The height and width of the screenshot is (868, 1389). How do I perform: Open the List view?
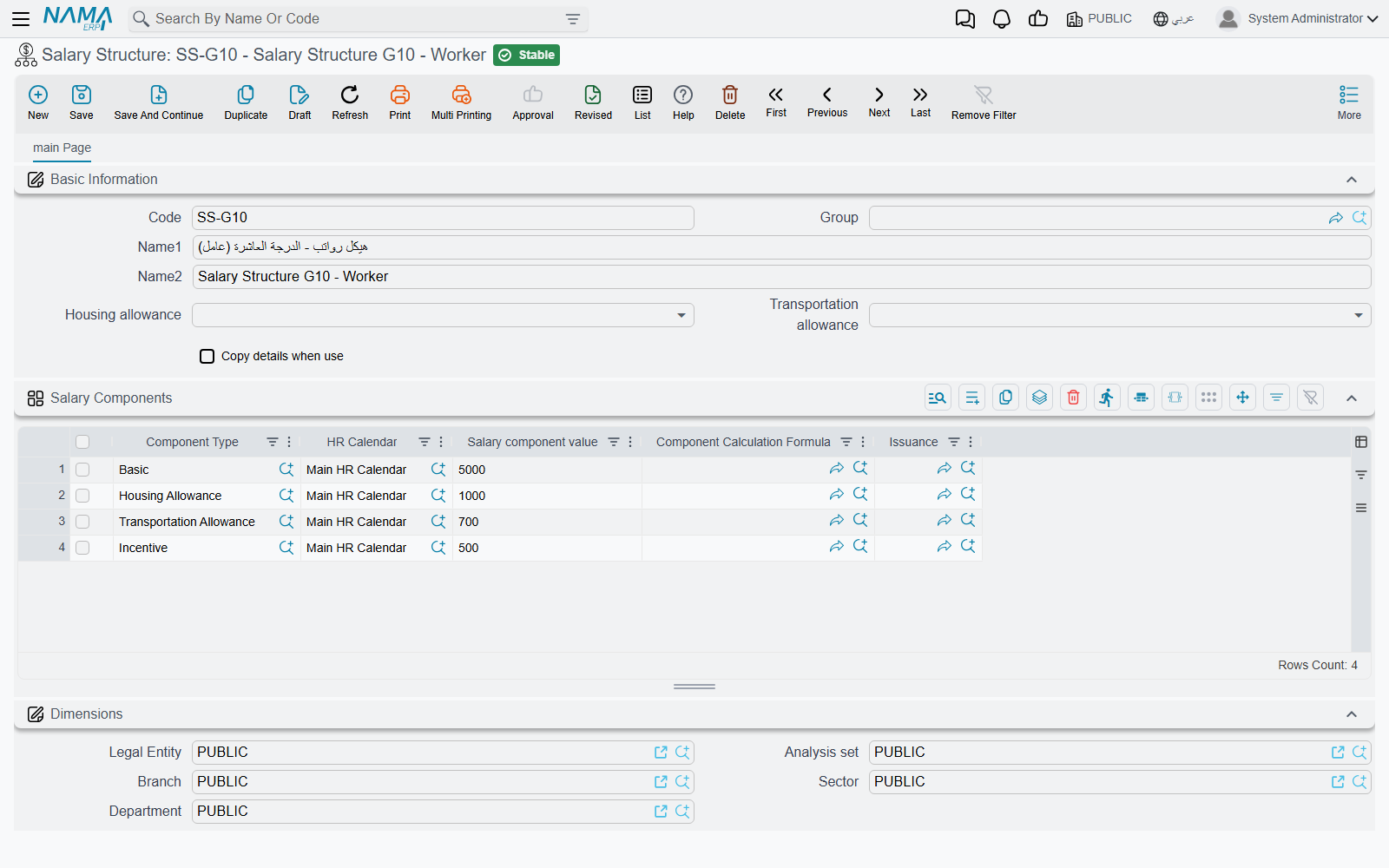coord(642,102)
